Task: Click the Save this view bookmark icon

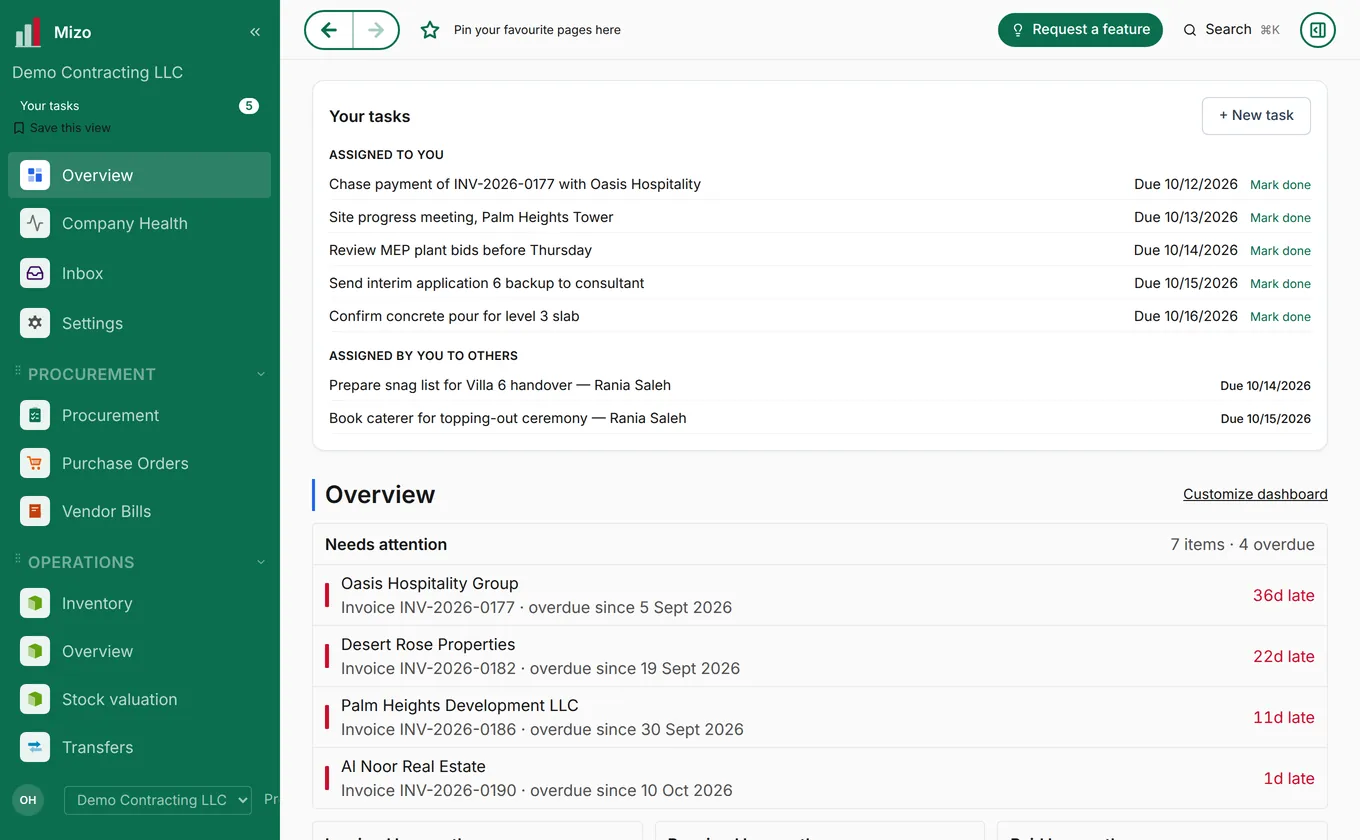Action: [x=19, y=128]
